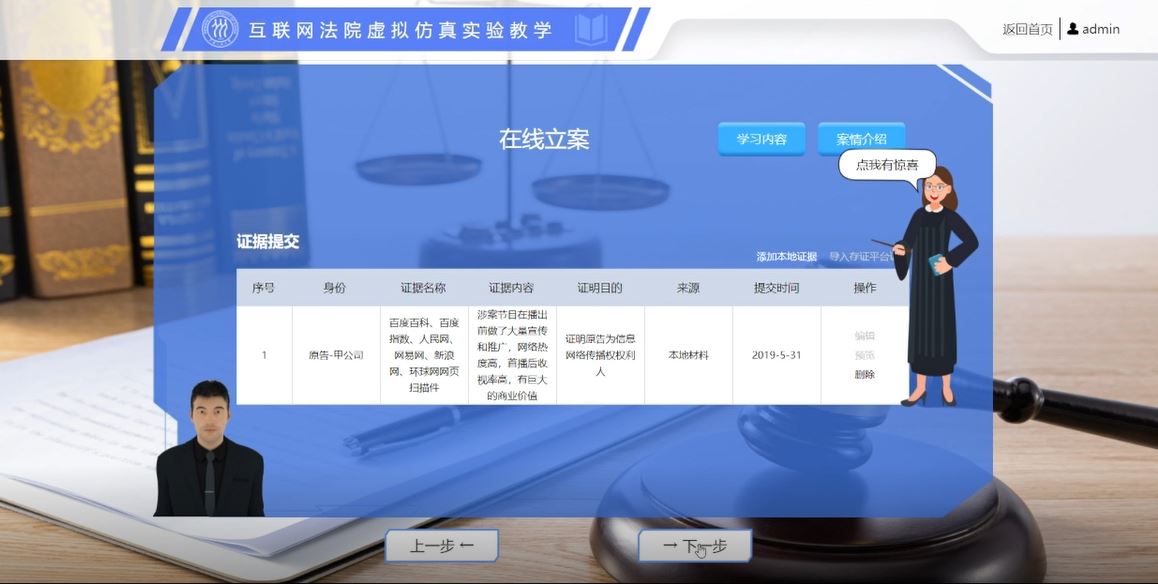
Task: Click the virtual lawyer avatar
Action: click(209, 448)
